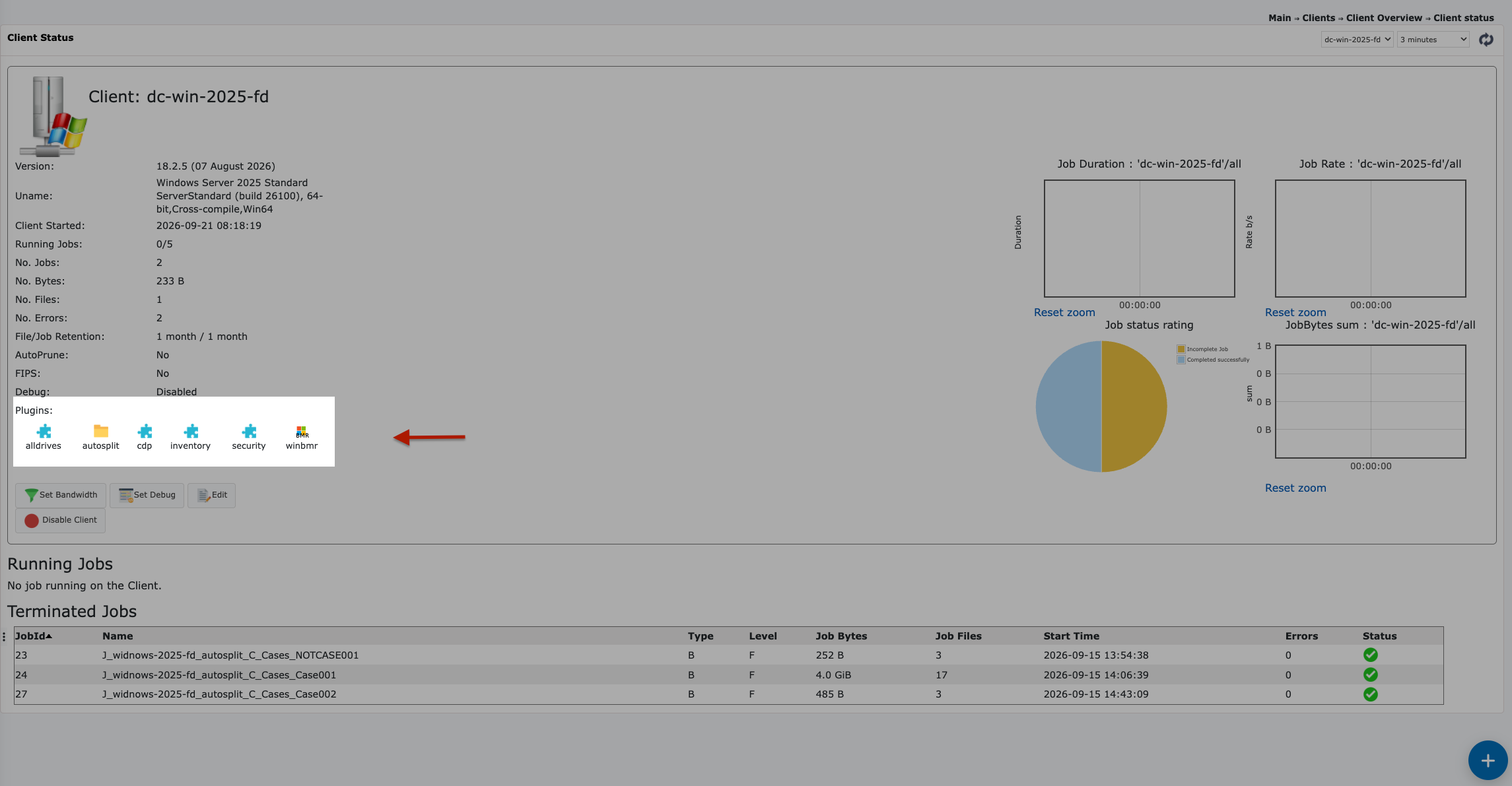The height and width of the screenshot is (786, 1512).
Task: Click the refresh icon at top right
Action: point(1486,40)
